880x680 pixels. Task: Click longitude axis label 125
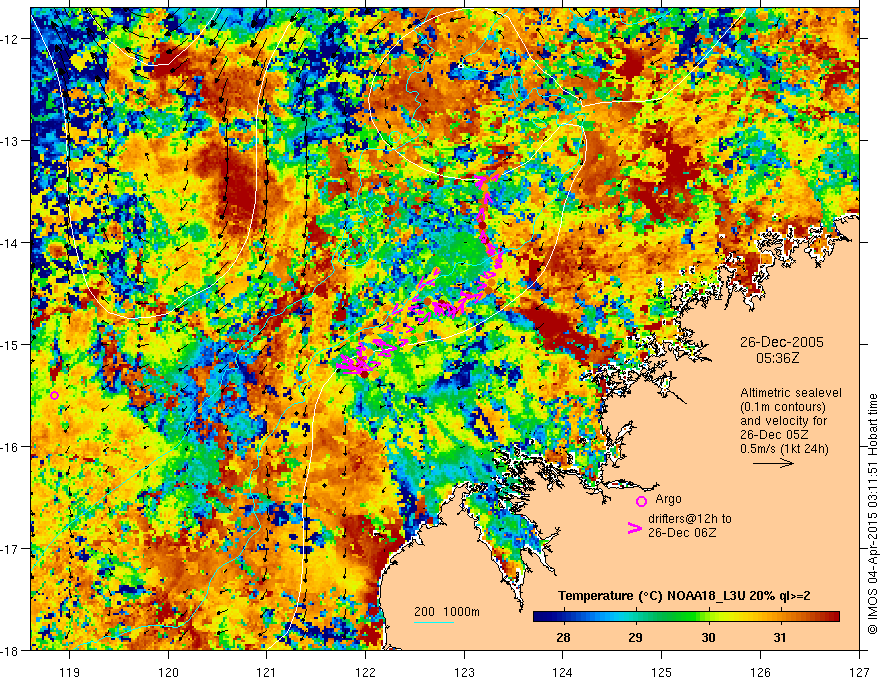pyautogui.click(x=662, y=672)
